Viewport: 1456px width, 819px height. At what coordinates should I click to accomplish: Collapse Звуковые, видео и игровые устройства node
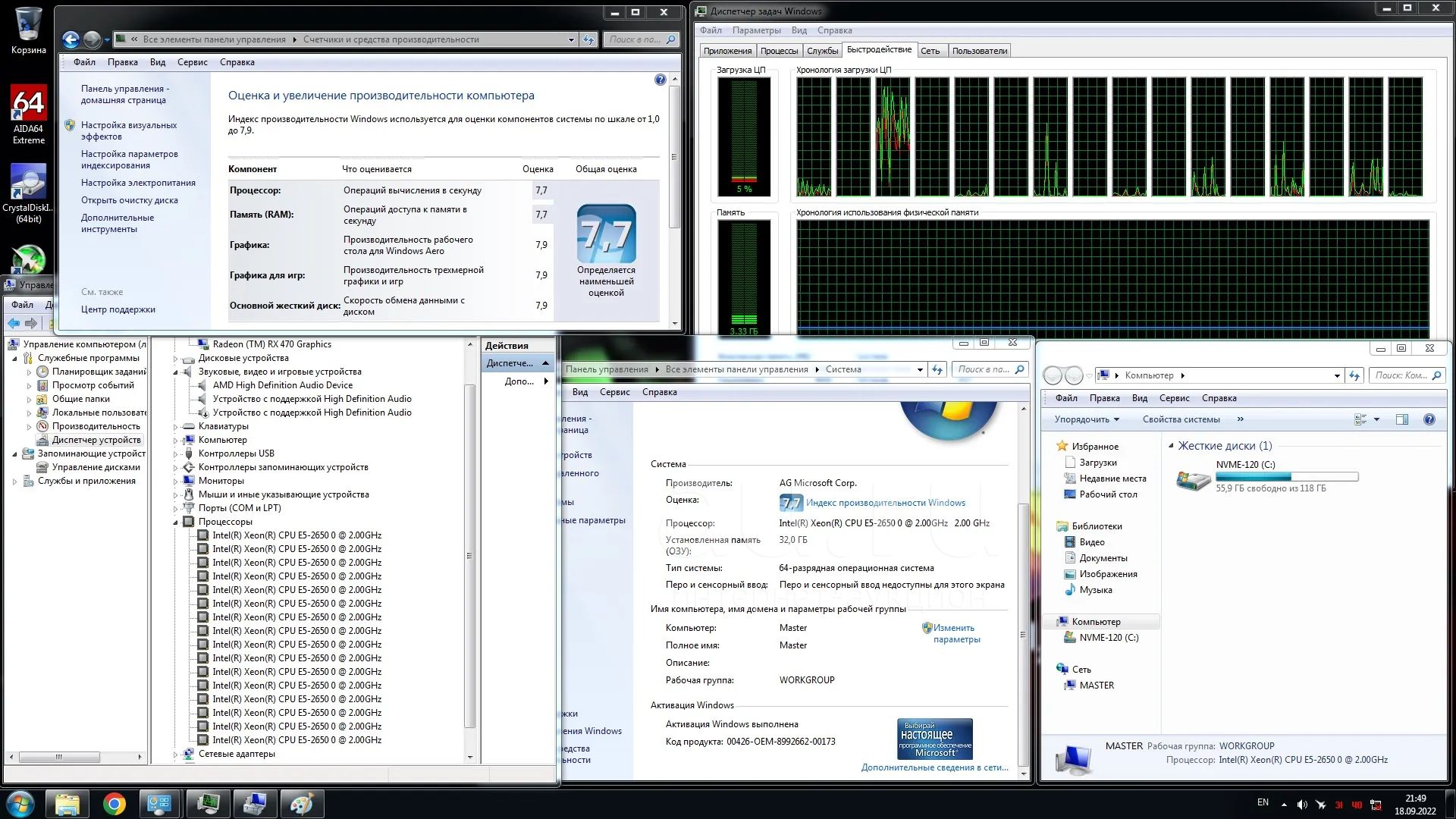click(x=176, y=372)
